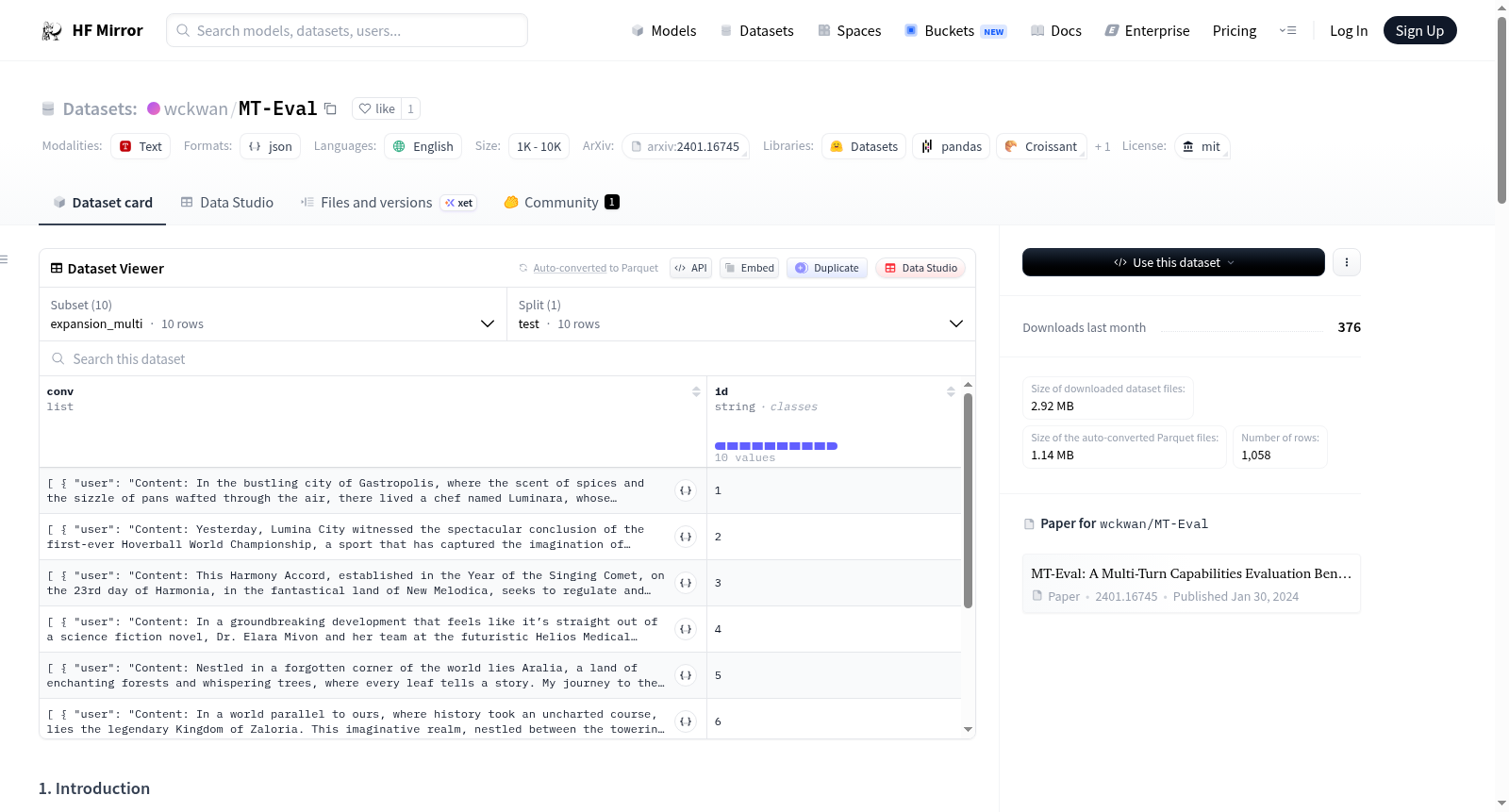The height and width of the screenshot is (812, 1509).
Task: Switch to the Dataset card tab
Action: (x=103, y=202)
